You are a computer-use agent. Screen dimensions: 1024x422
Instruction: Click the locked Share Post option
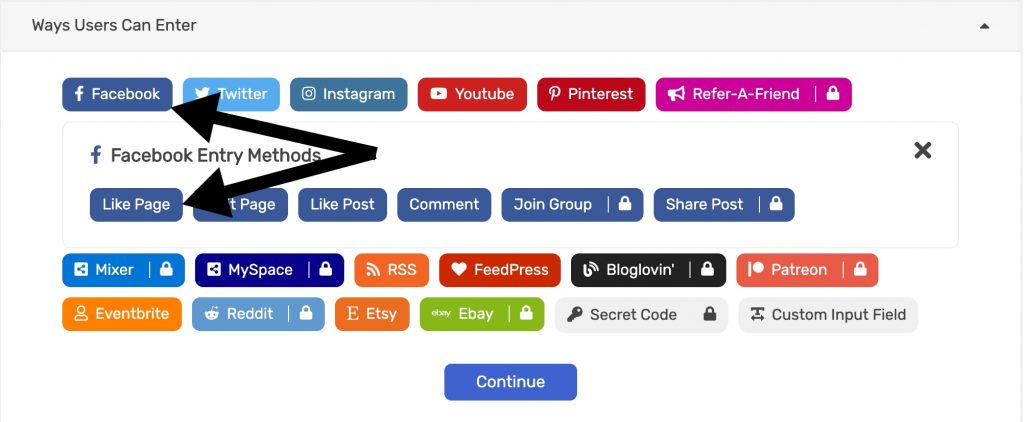[724, 204]
